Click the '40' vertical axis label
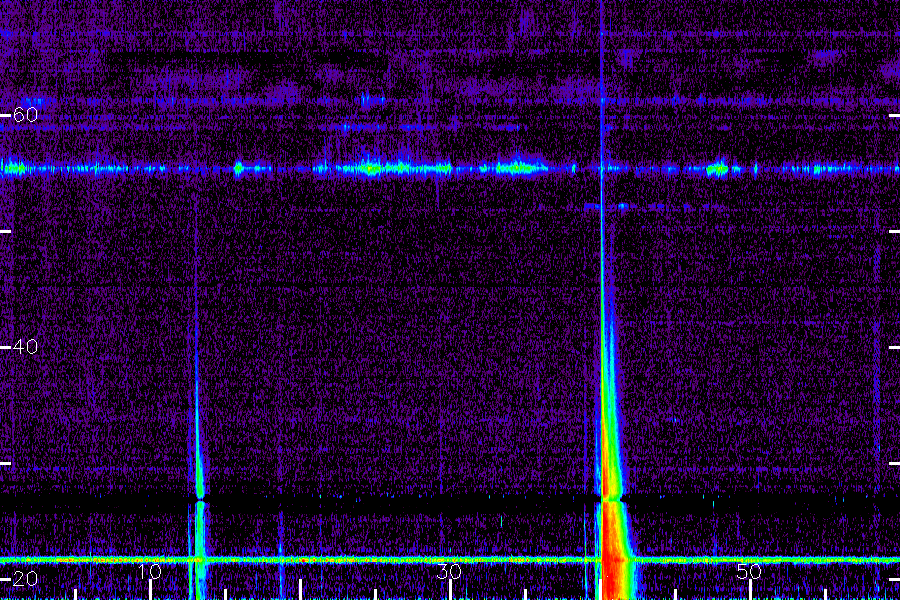Image resolution: width=900 pixels, height=600 pixels. point(25,347)
